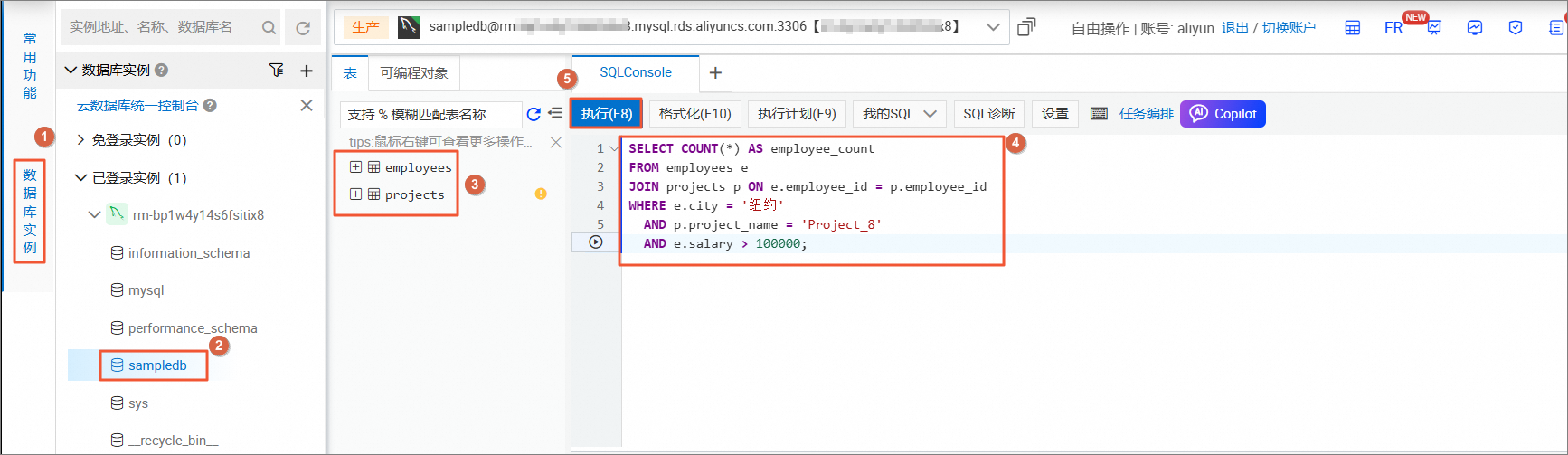The width and height of the screenshot is (1568, 455).
Task: Click 执行(F8) to run query
Action: pos(607,114)
